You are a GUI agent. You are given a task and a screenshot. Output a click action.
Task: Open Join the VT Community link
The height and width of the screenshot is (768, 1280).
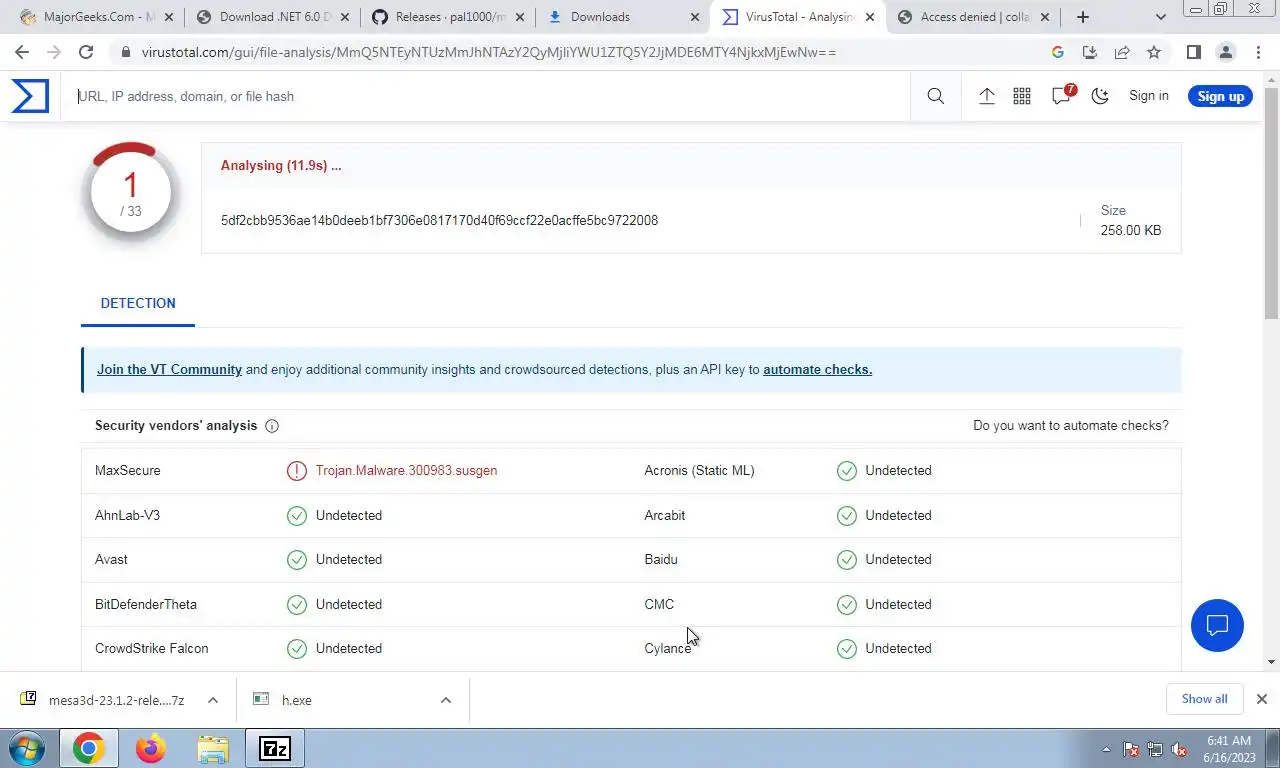coord(169,369)
